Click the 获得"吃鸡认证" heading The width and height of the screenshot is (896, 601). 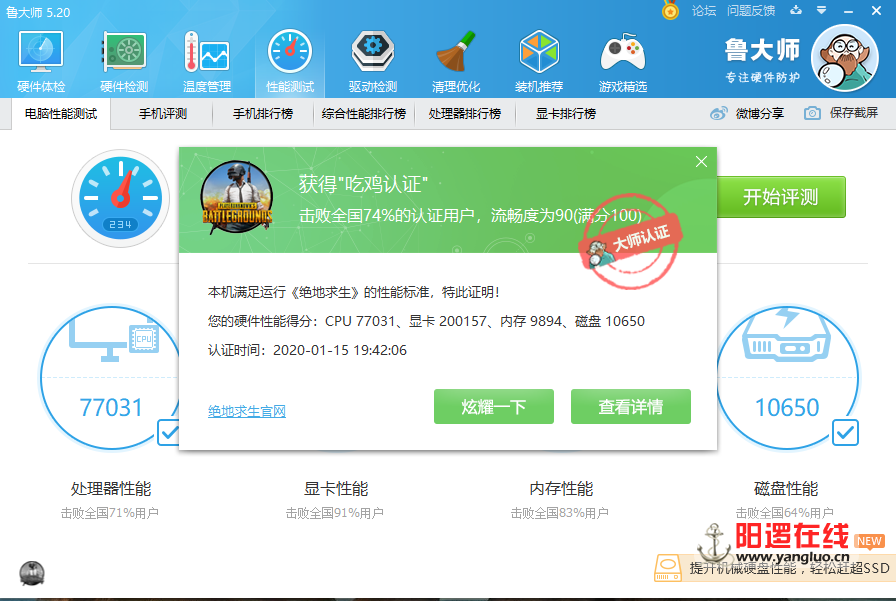pyautogui.click(x=363, y=184)
